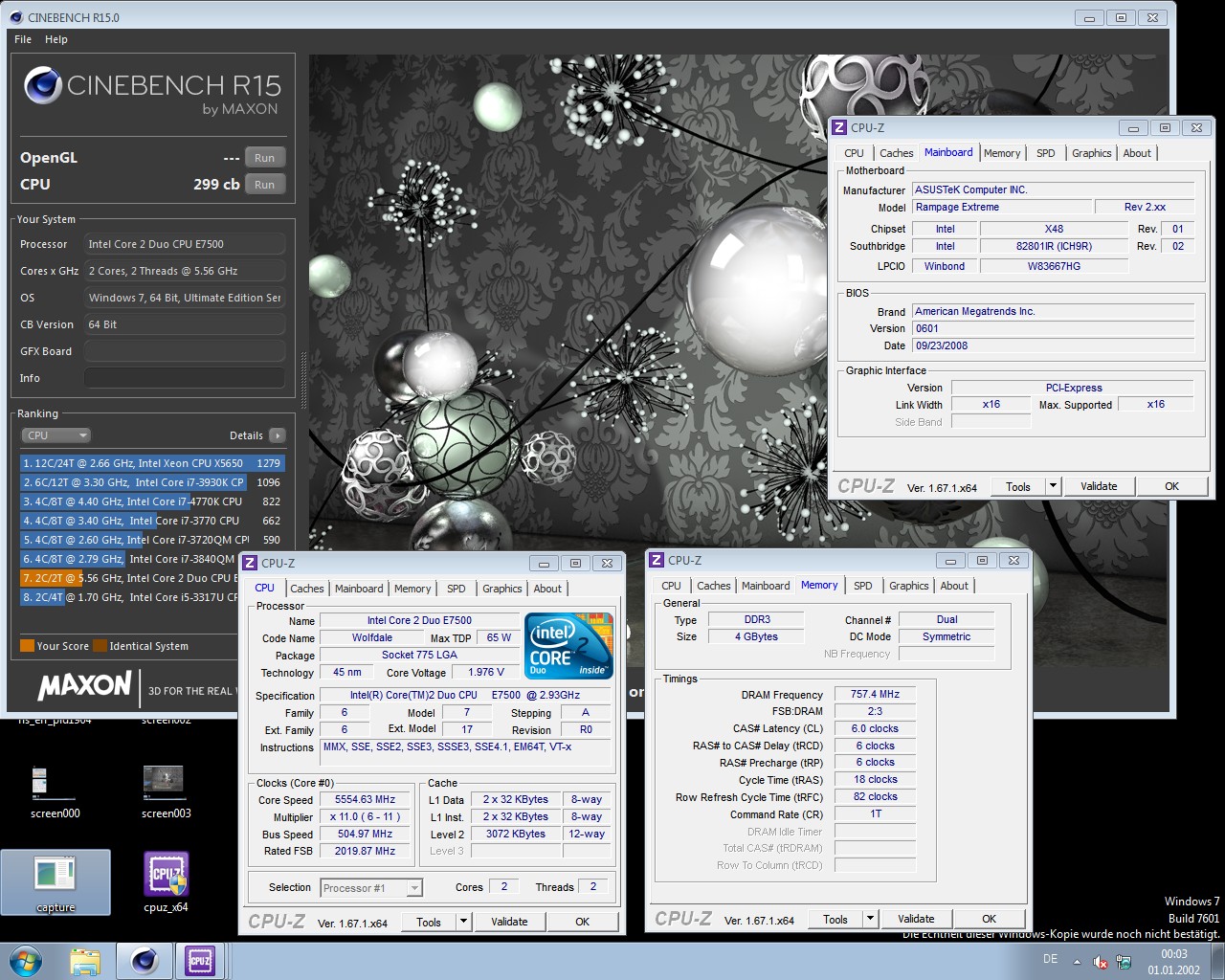Open CINEBENCH File menu
The width and height of the screenshot is (1225, 980).
23,39
